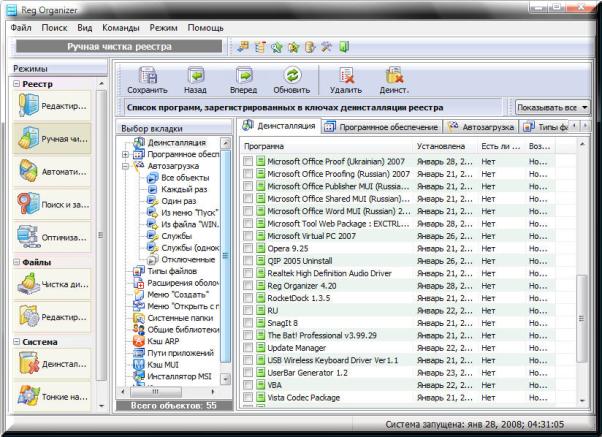Switch to the Автозагрузка tab
Screen dimensions: 602x437
click(480, 127)
